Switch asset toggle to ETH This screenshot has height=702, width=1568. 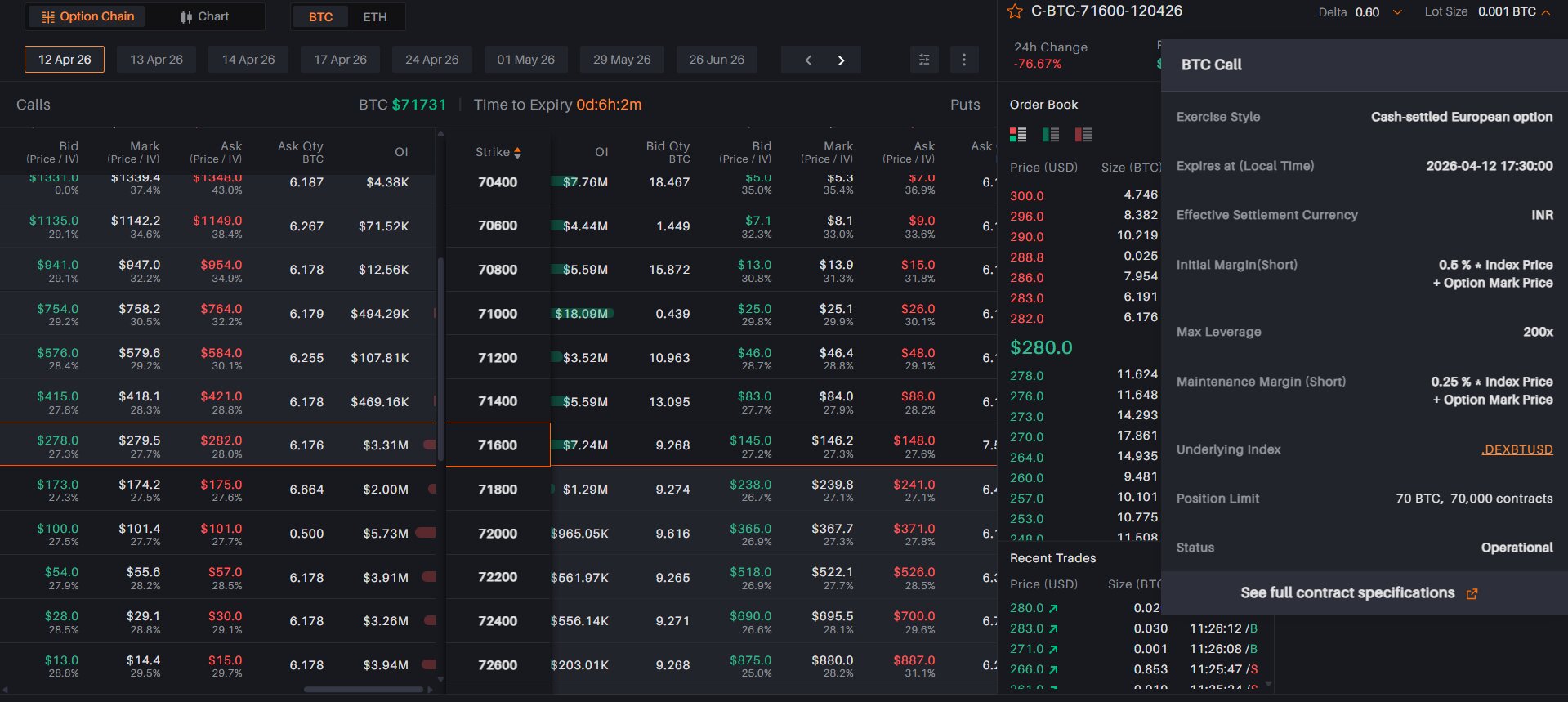click(x=375, y=16)
